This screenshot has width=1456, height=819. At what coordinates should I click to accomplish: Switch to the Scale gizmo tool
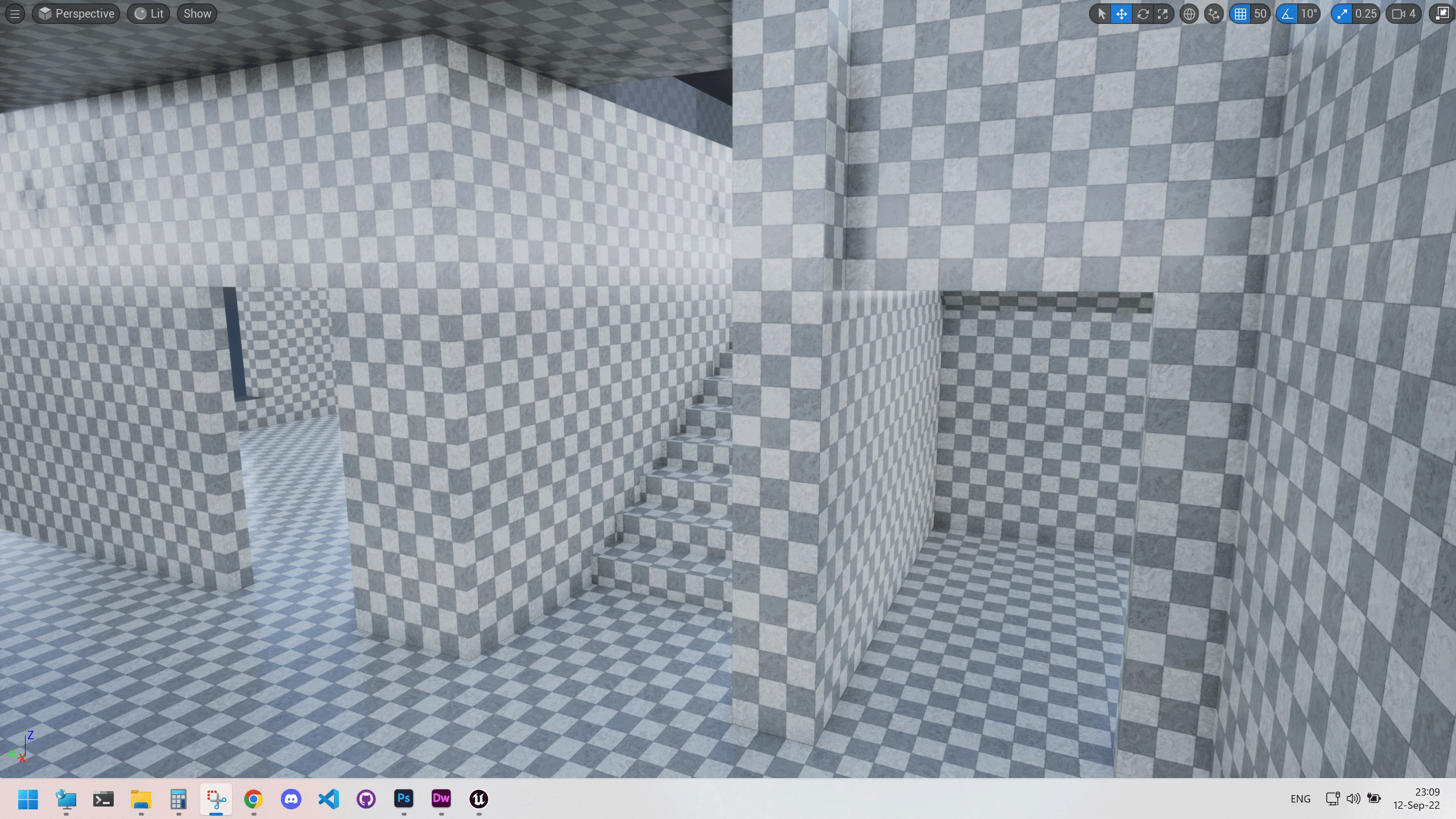click(x=1163, y=14)
